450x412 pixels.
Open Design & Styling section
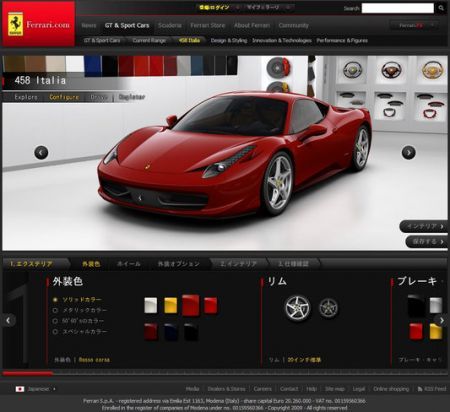click(x=229, y=41)
